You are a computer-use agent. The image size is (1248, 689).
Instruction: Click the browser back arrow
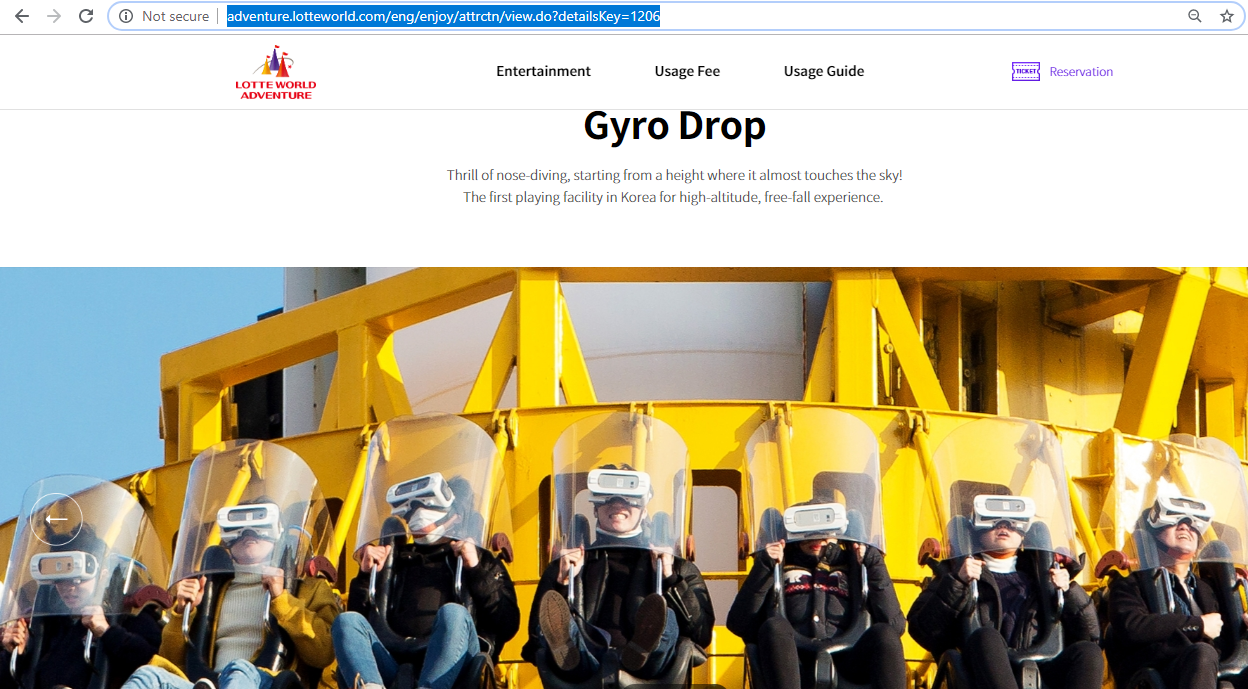tap(21, 16)
